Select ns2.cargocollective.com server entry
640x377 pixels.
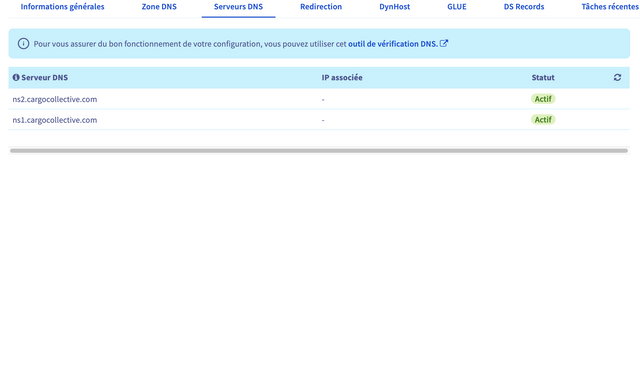click(55, 99)
